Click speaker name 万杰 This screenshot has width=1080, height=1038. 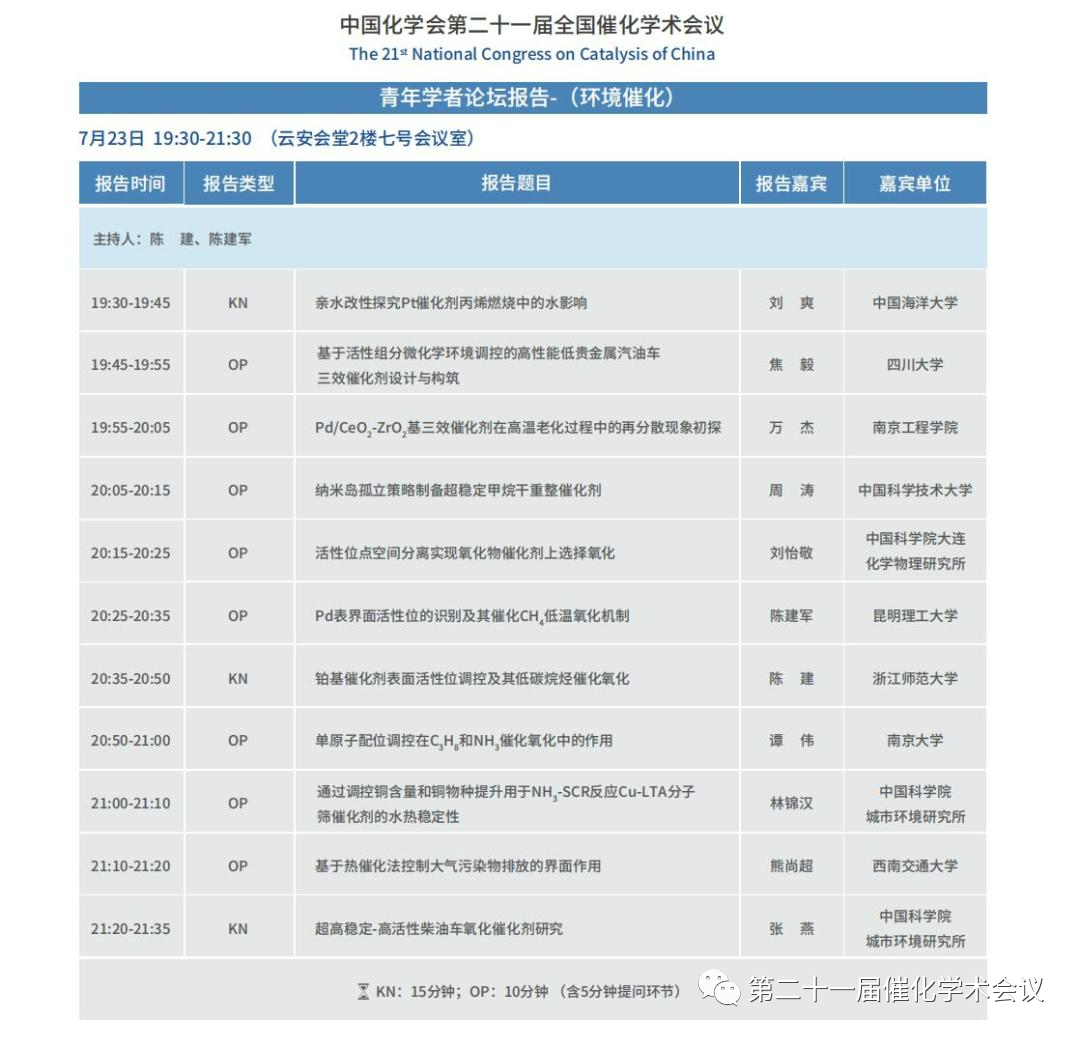(x=791, y=428)
